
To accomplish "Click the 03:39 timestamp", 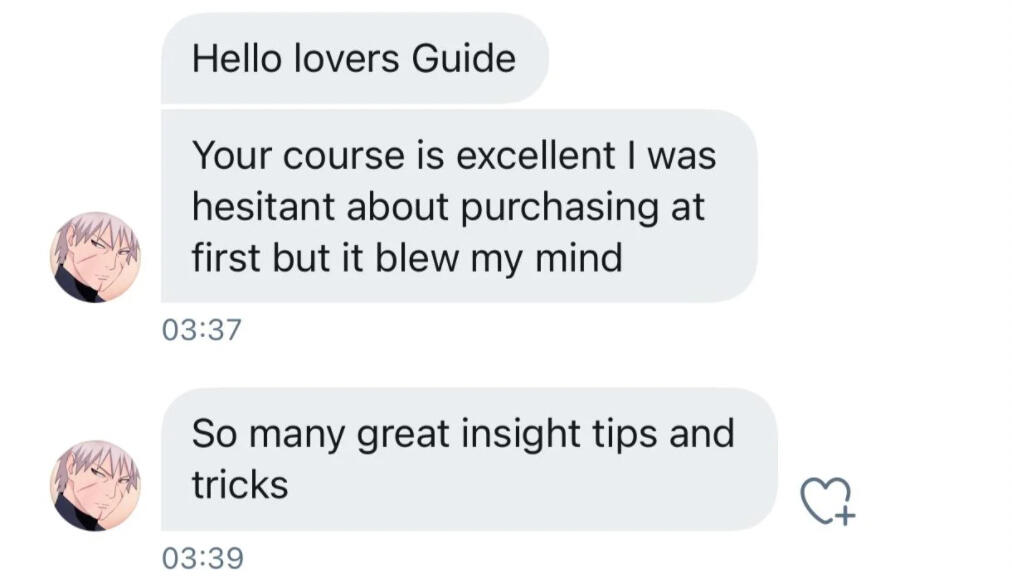I will pyautogui.click(x=201, y=557).
